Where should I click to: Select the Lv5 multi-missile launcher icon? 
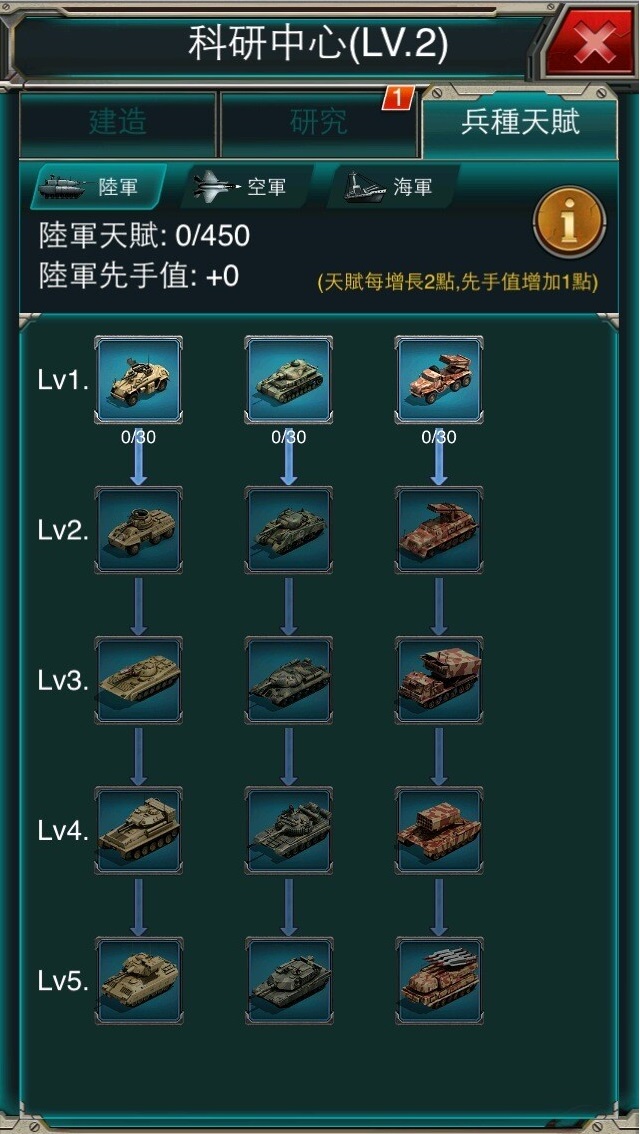(439, 981)
